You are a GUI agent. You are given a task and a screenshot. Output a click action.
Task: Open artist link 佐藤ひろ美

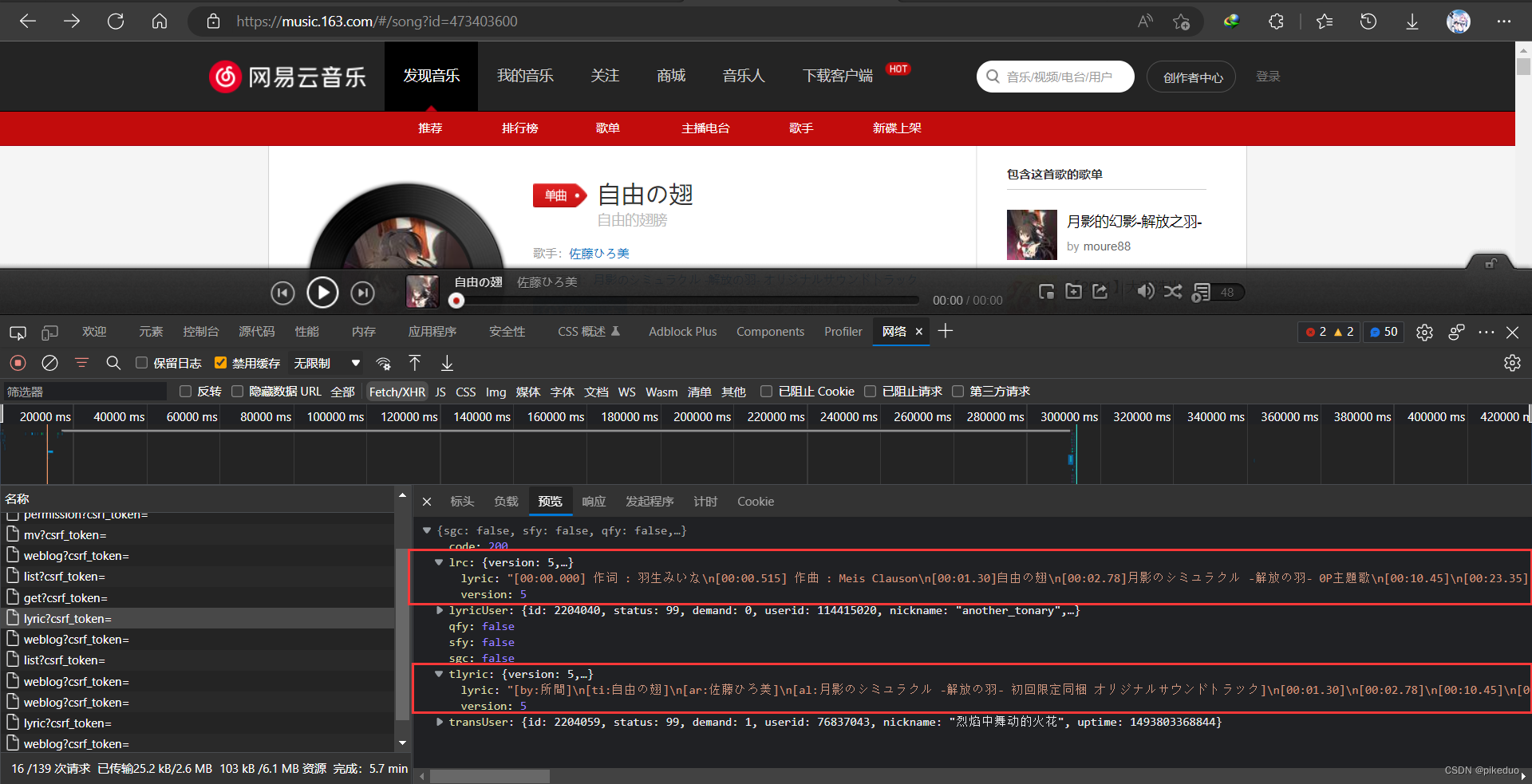(x=599, y=253)
